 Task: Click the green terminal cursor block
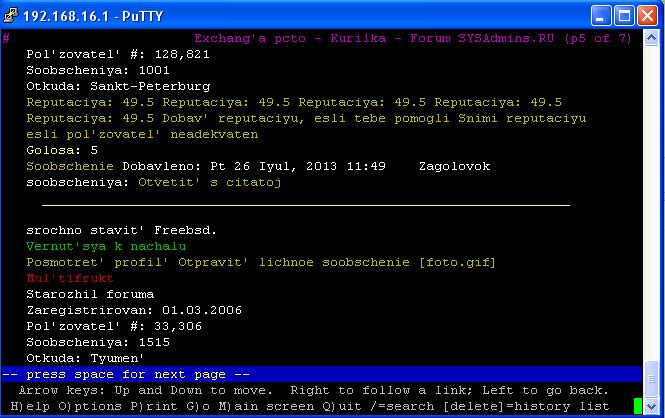[x=637, y=406]
